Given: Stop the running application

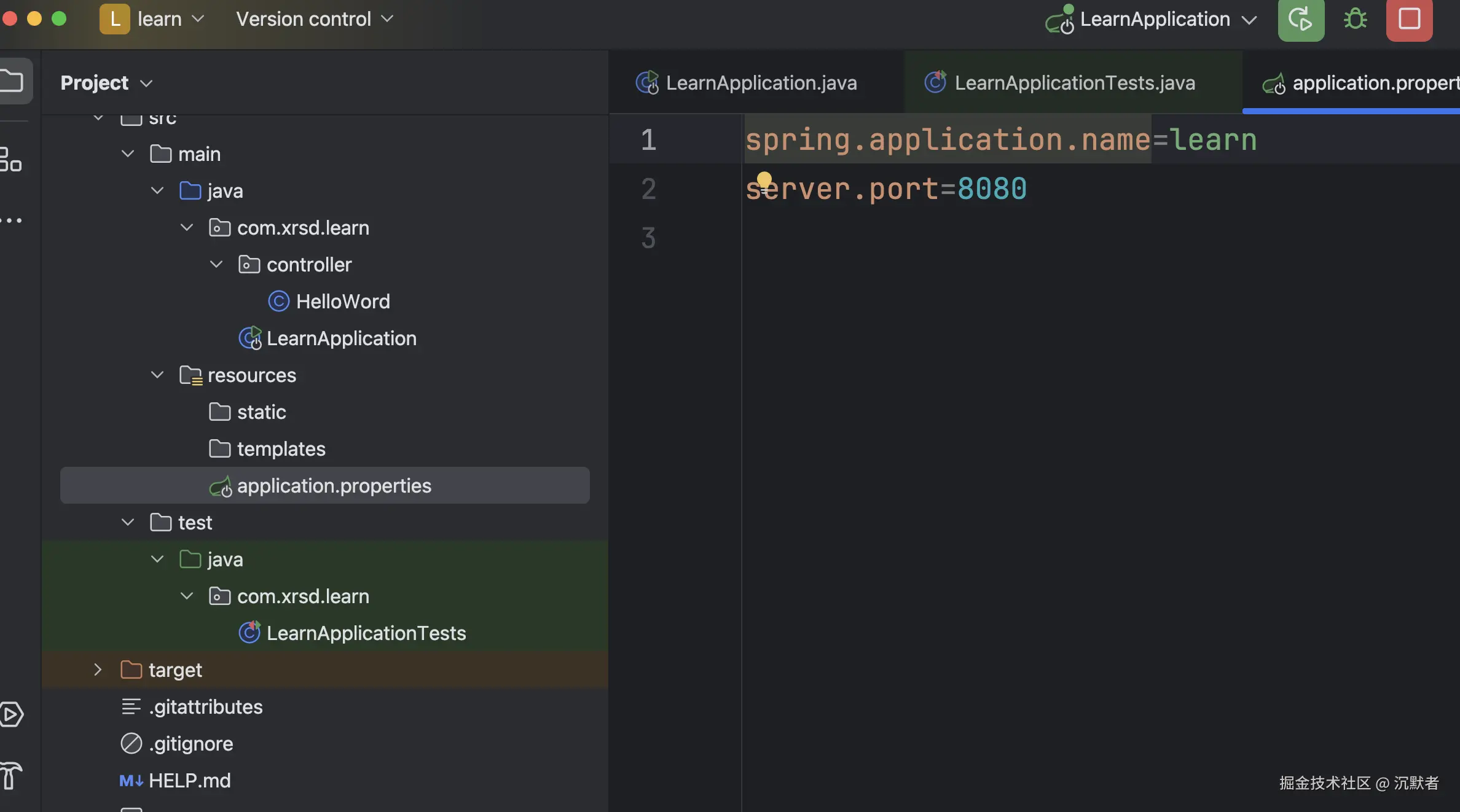Looking at the screenshot, I should click(1409, 20).
